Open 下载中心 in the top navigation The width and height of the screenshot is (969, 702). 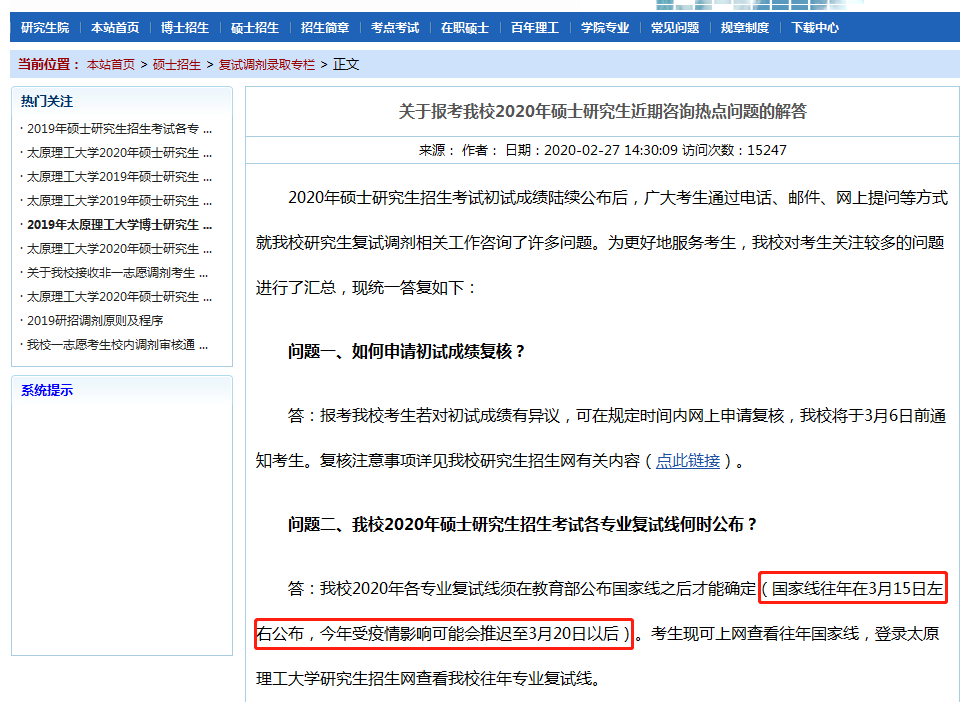[x=815, y=28]
